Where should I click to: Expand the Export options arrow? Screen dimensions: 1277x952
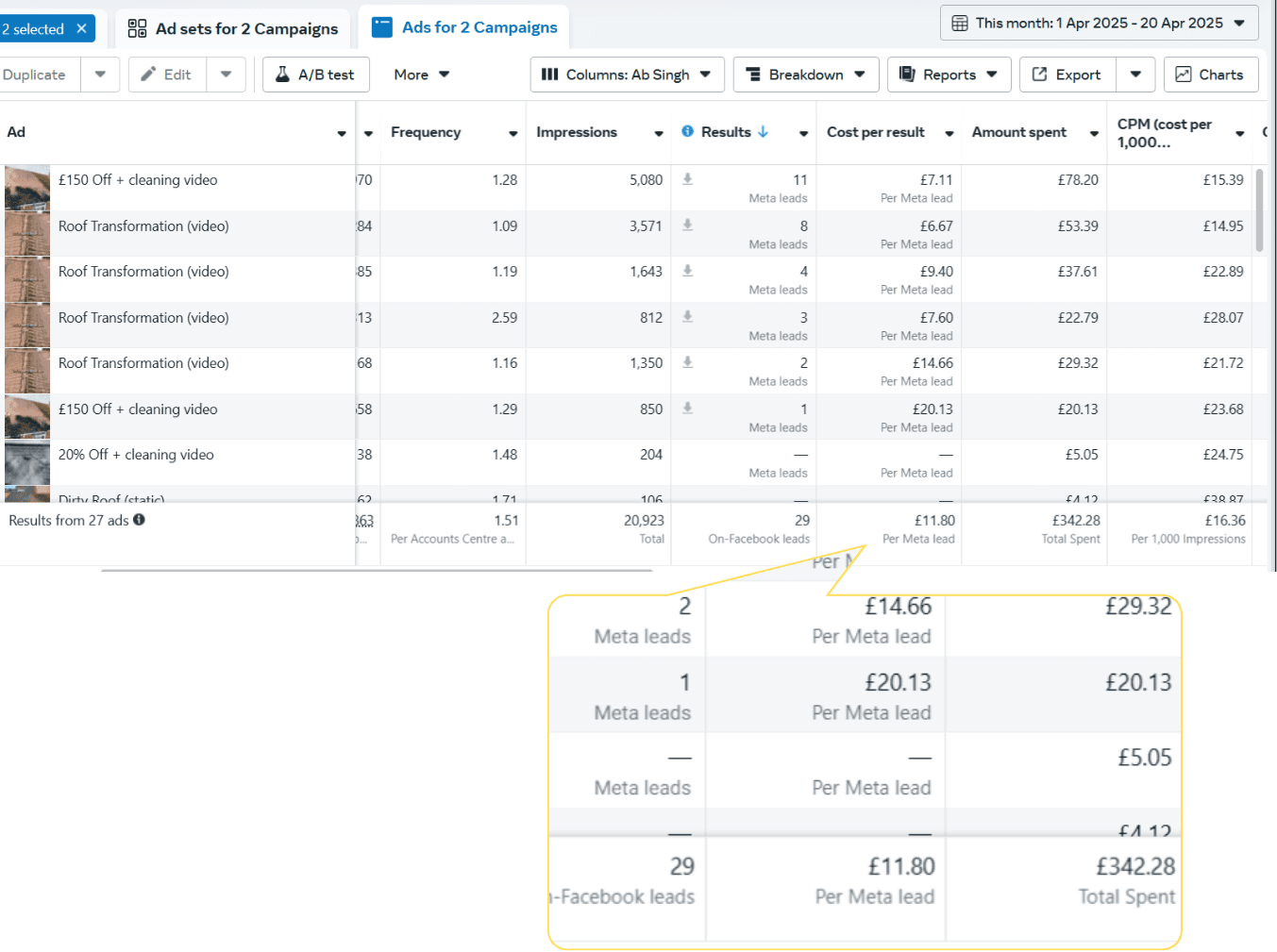coord(1135,75)
